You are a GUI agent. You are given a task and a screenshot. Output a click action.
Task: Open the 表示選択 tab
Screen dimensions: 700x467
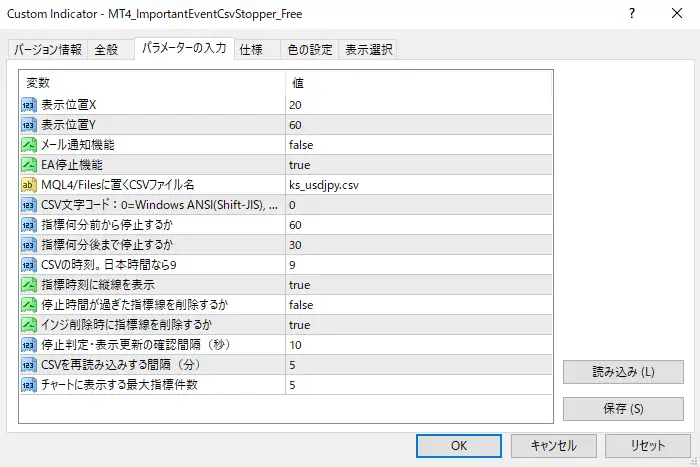[369, 49]
